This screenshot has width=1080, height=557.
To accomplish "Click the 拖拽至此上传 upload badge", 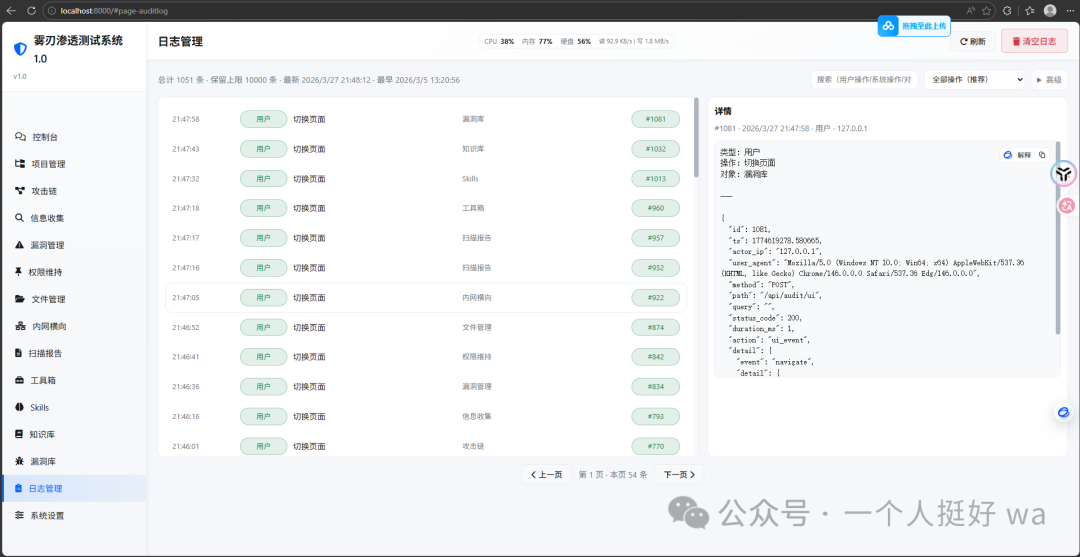I will [x=914, y=26].
